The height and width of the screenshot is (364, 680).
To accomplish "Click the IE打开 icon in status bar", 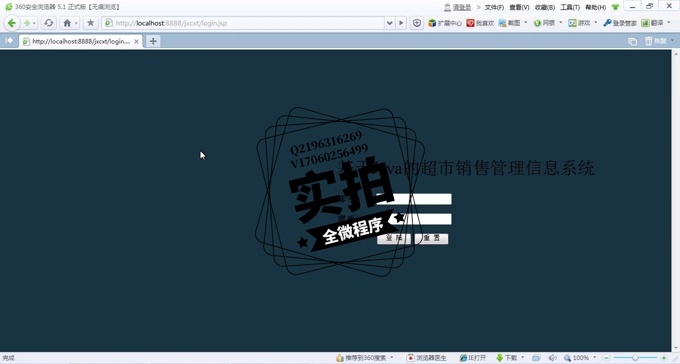I will 473,358.
